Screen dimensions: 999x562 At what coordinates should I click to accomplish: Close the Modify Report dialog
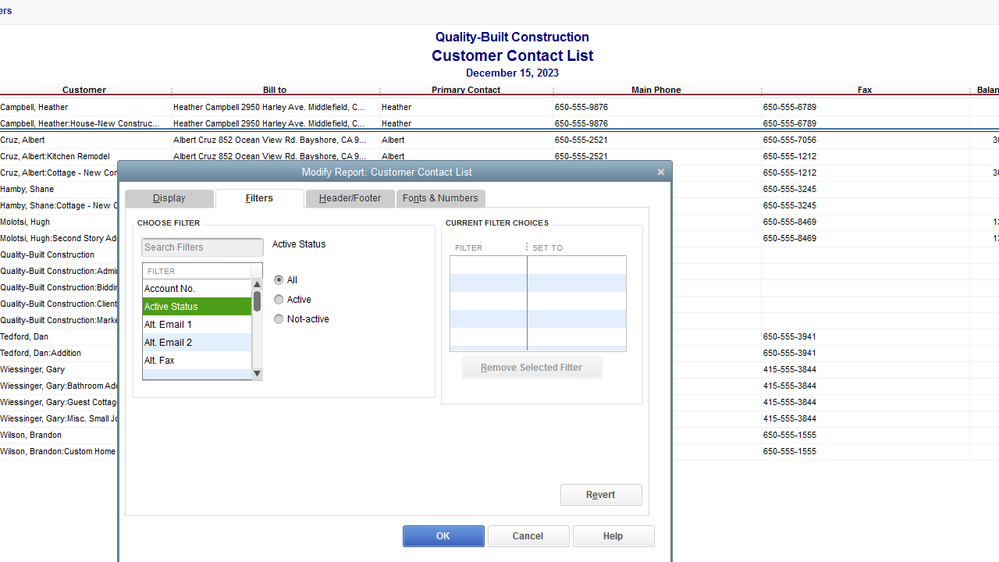(x=661, y=172)
